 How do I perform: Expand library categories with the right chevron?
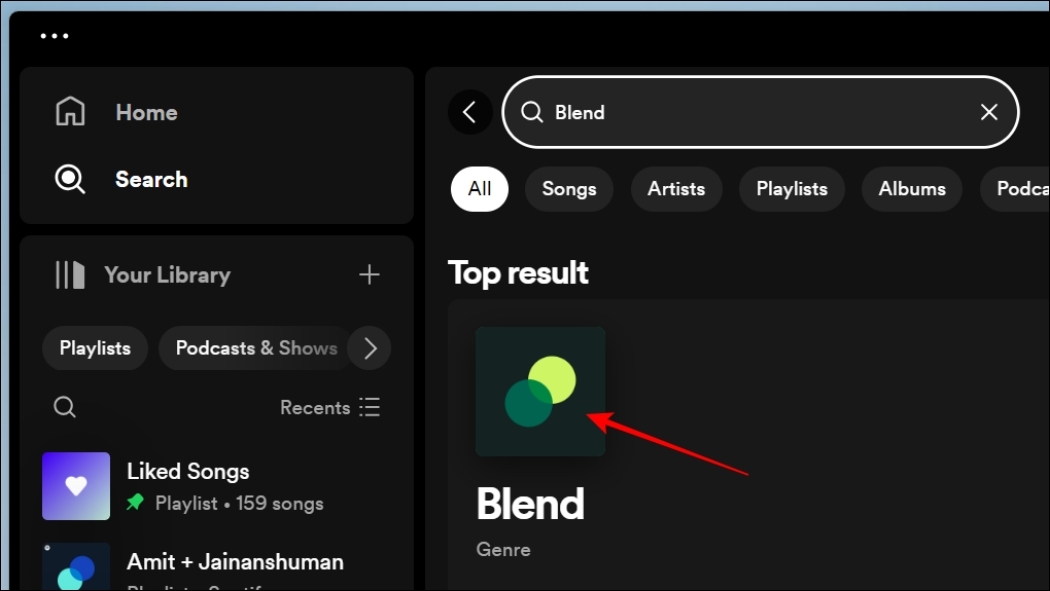(369, 348)
